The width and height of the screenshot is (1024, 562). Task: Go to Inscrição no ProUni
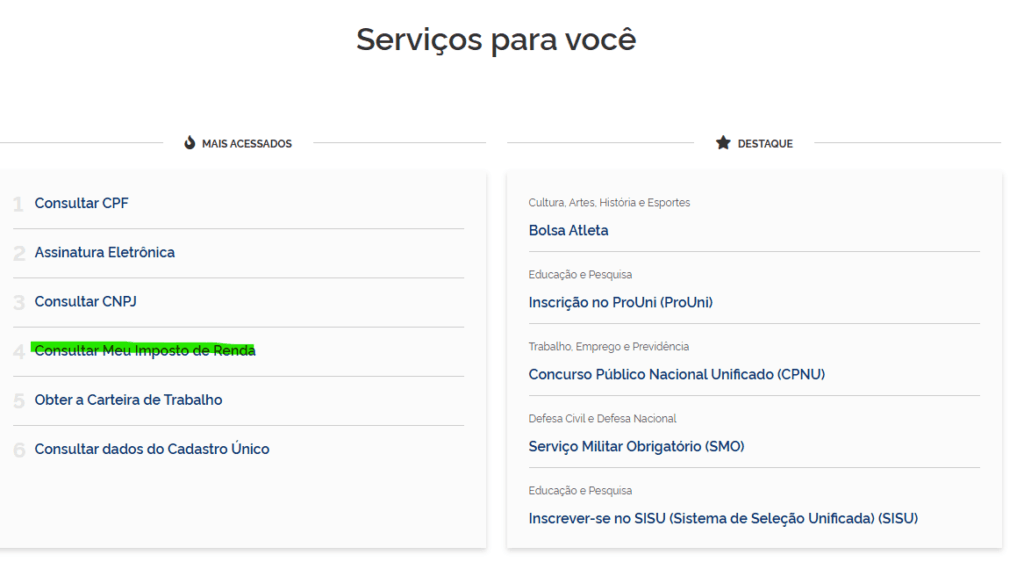coord(621,302)
